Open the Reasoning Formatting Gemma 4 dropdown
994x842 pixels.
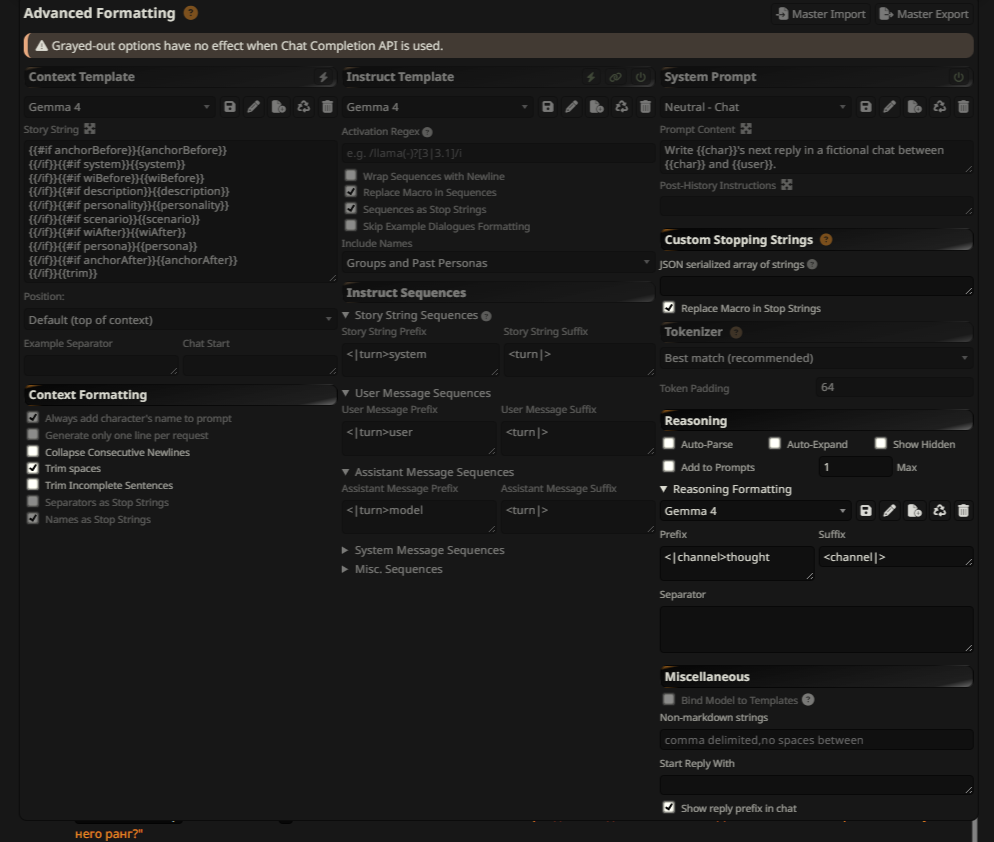click(x=755, y=510)
